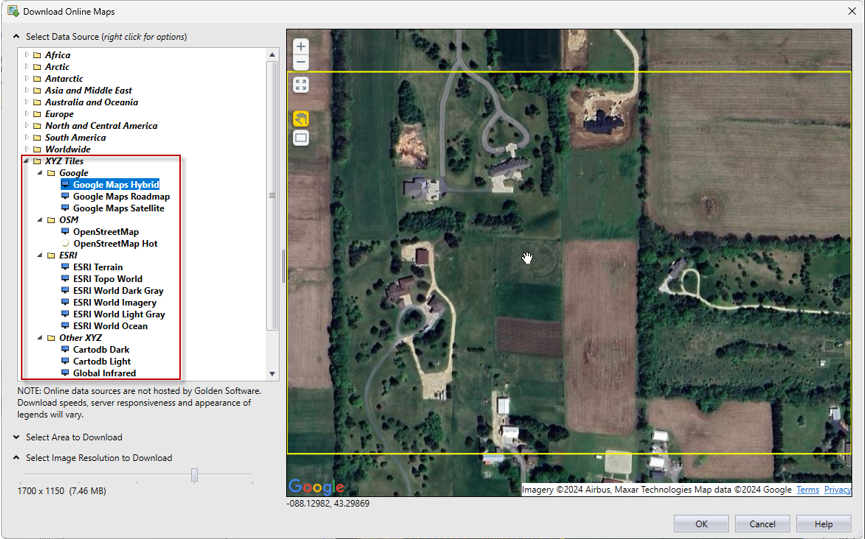The width and height of the screenshot is (865, 539).
Task: Activate the pan hand tool
Action: pyautogui.click(x=301, y=119)
